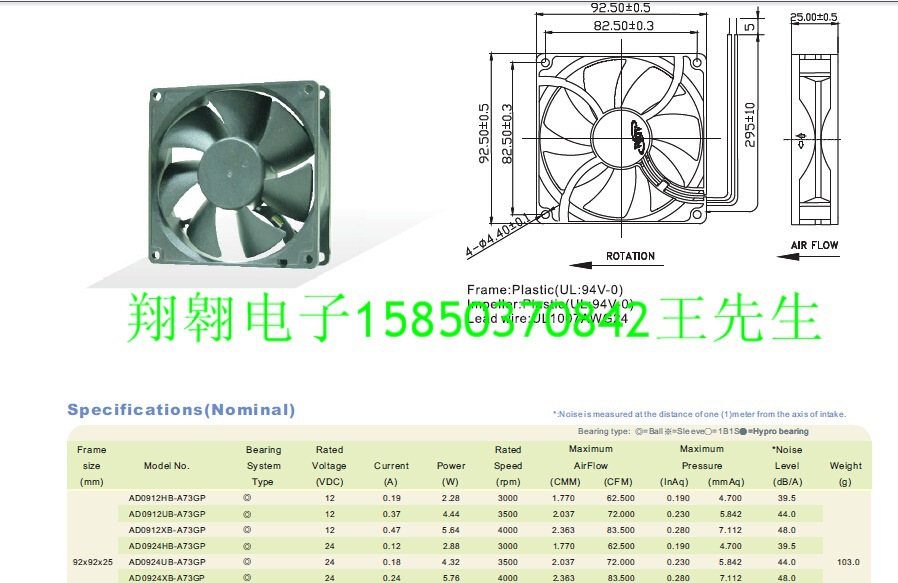Click model 'AD0924HB-A73GP' in table
Screen dimensions: 898x583
167,546
